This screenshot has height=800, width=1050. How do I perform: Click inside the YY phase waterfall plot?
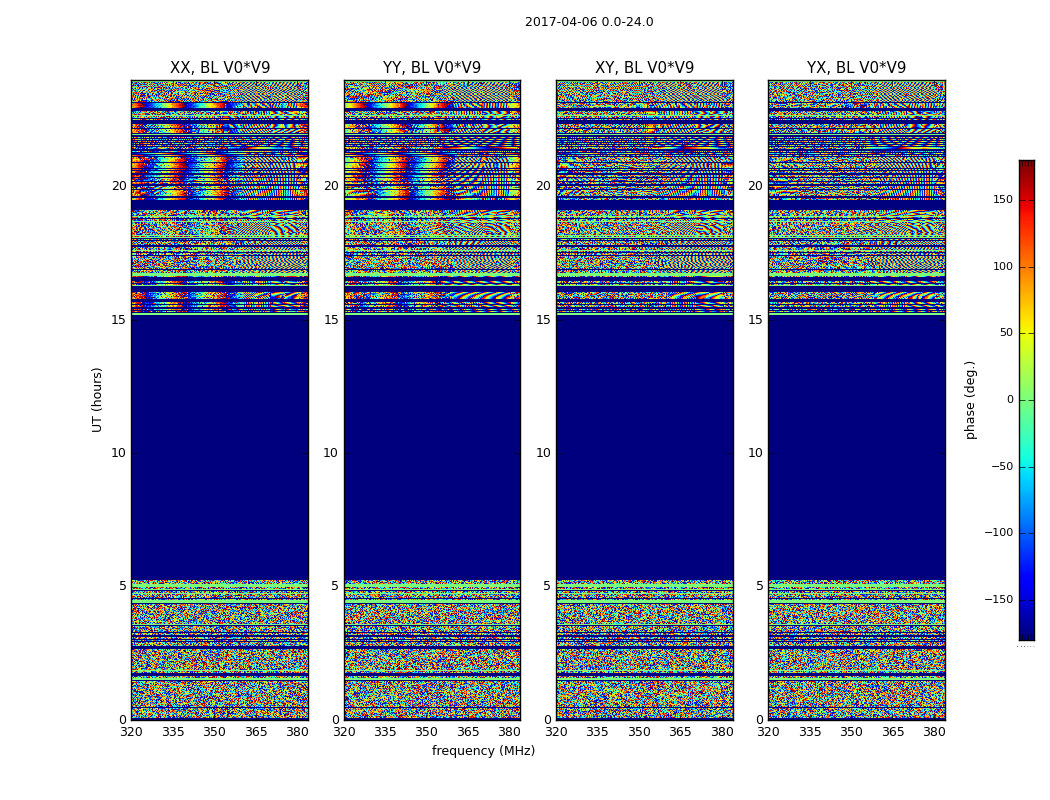pos(432,400)
